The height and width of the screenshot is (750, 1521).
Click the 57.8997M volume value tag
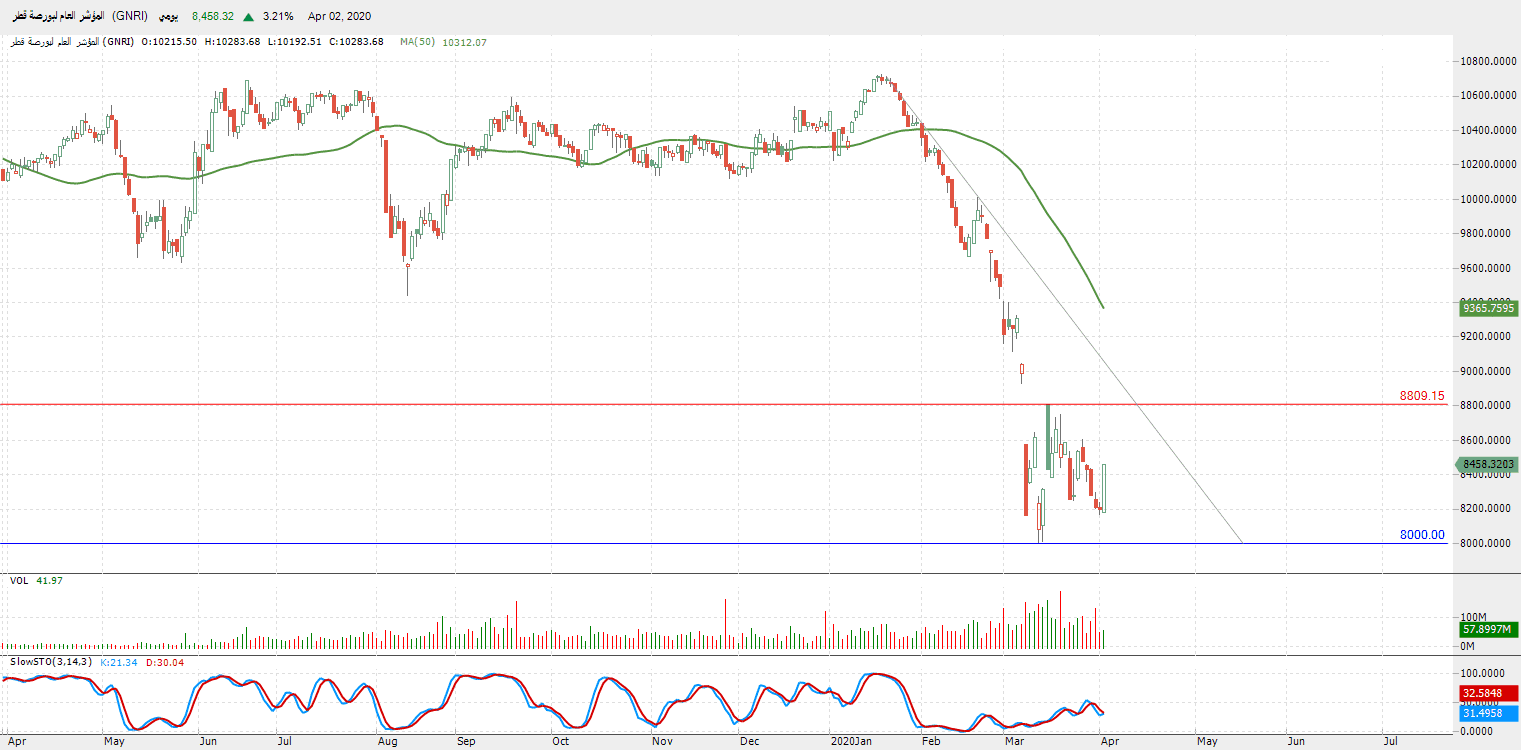point(1489,629)
